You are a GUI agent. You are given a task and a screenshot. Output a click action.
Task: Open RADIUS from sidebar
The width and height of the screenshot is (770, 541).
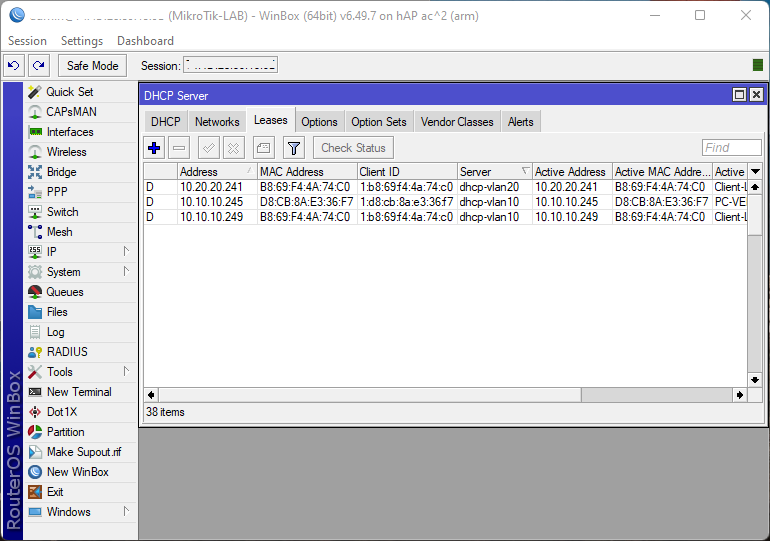point(81,352)
